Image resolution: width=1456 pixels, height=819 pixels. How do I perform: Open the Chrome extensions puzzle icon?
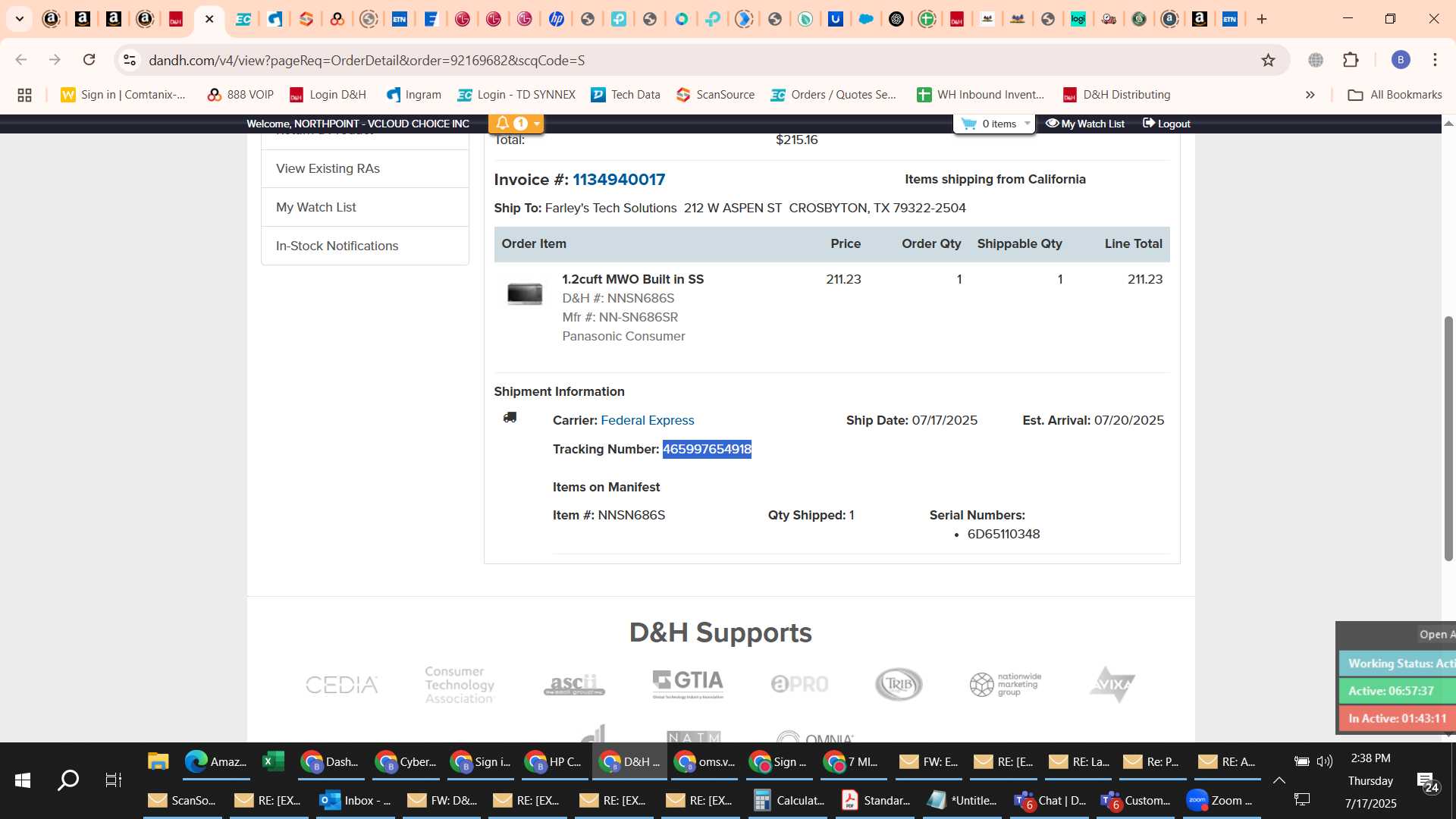pos(1351,60)
